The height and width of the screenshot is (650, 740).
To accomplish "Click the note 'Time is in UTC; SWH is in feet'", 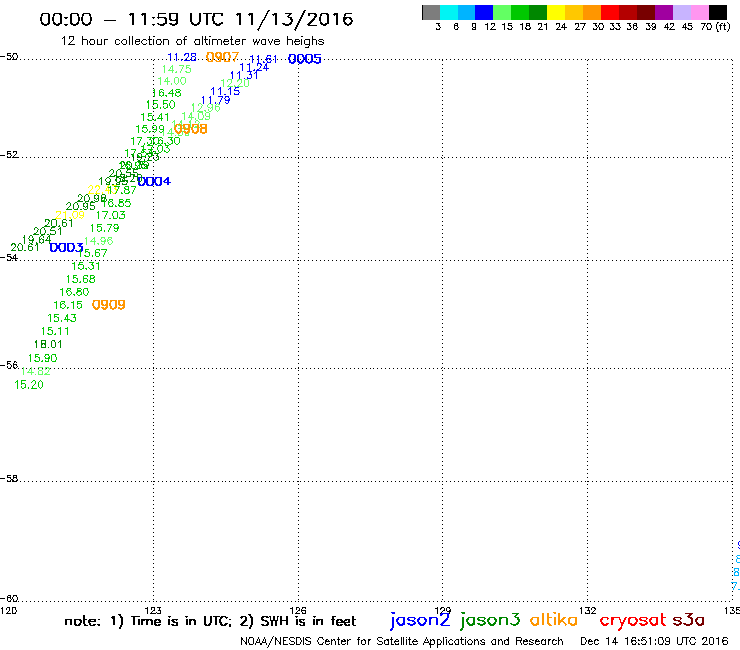I will [x=210, y=621].
